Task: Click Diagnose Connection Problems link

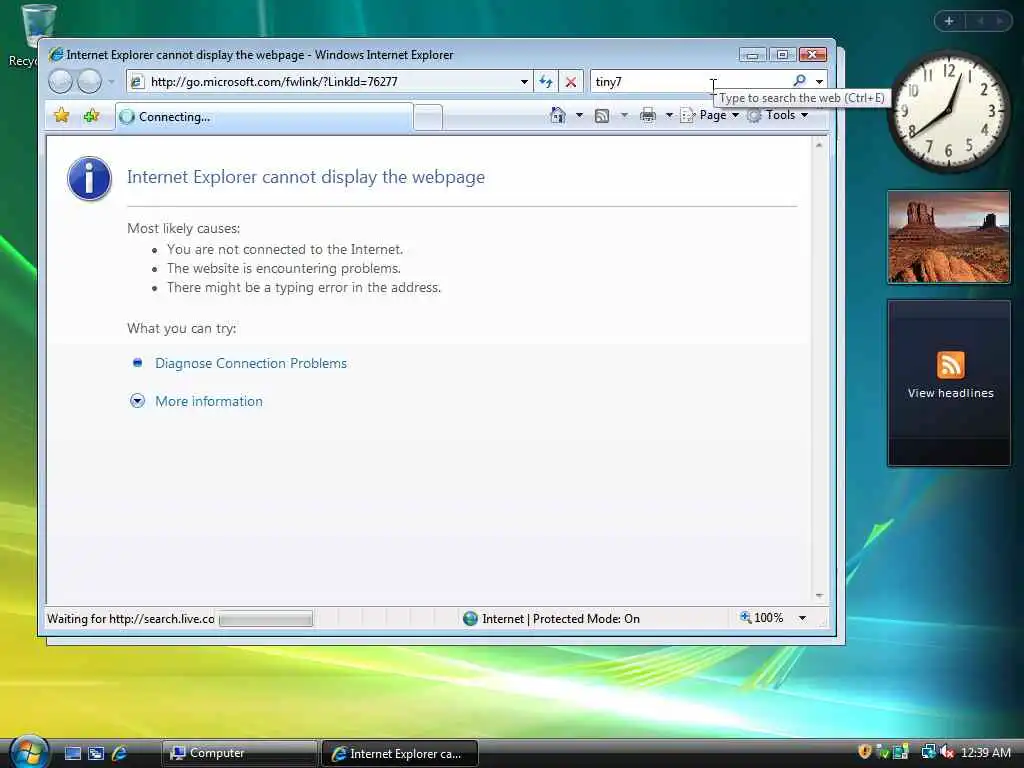Action: (251, 363)
